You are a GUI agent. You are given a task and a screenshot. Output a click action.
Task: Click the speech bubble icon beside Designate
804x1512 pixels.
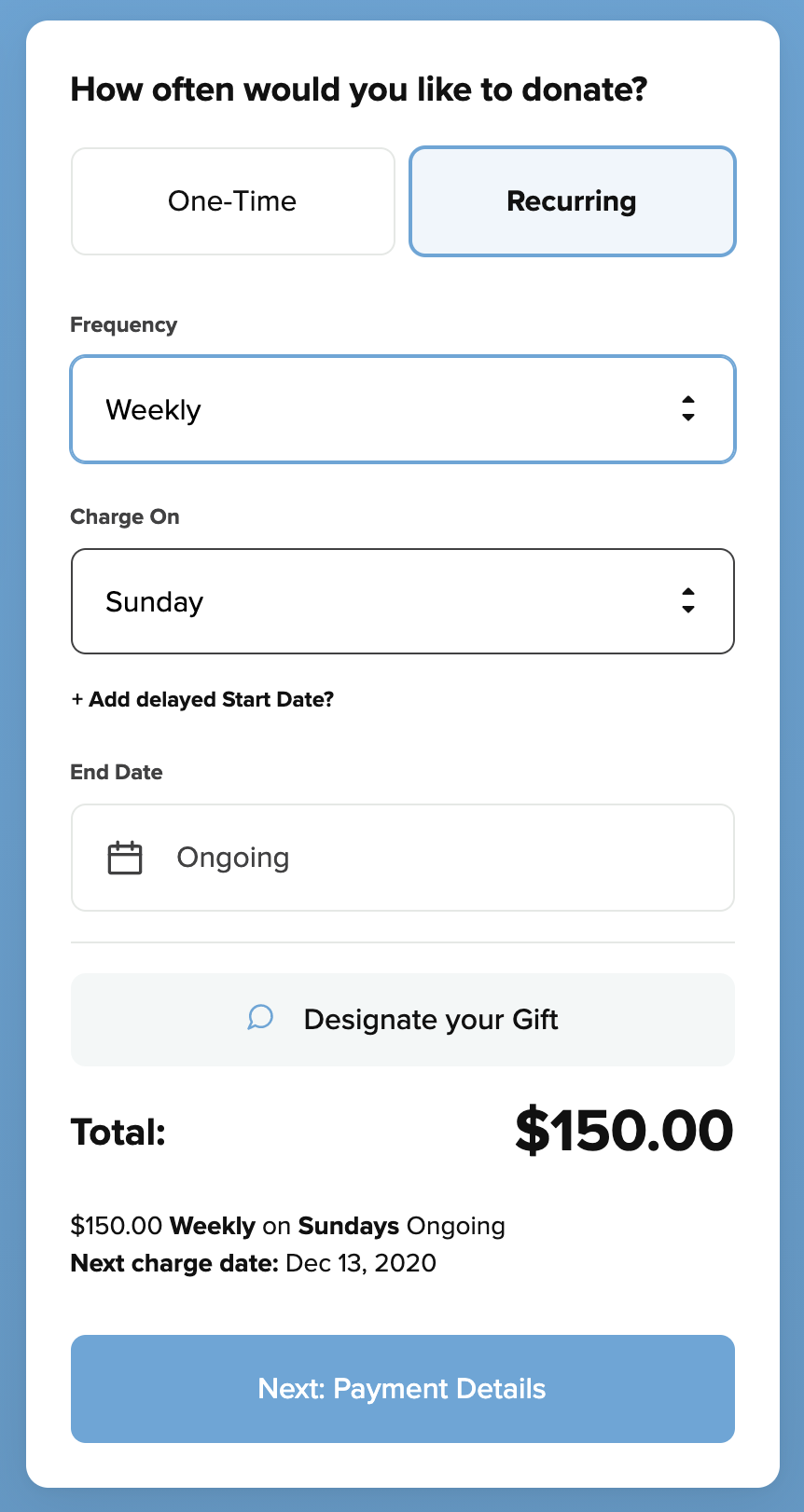click(260, 1018)
